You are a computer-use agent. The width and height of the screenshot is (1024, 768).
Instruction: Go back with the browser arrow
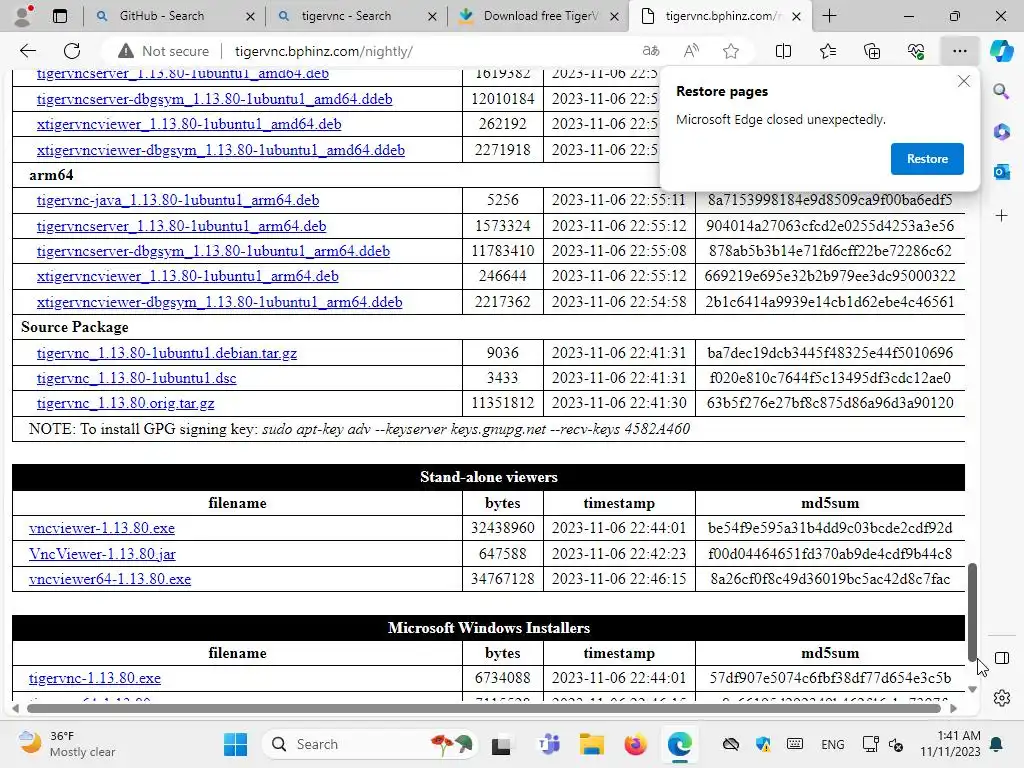pos(28,51)
